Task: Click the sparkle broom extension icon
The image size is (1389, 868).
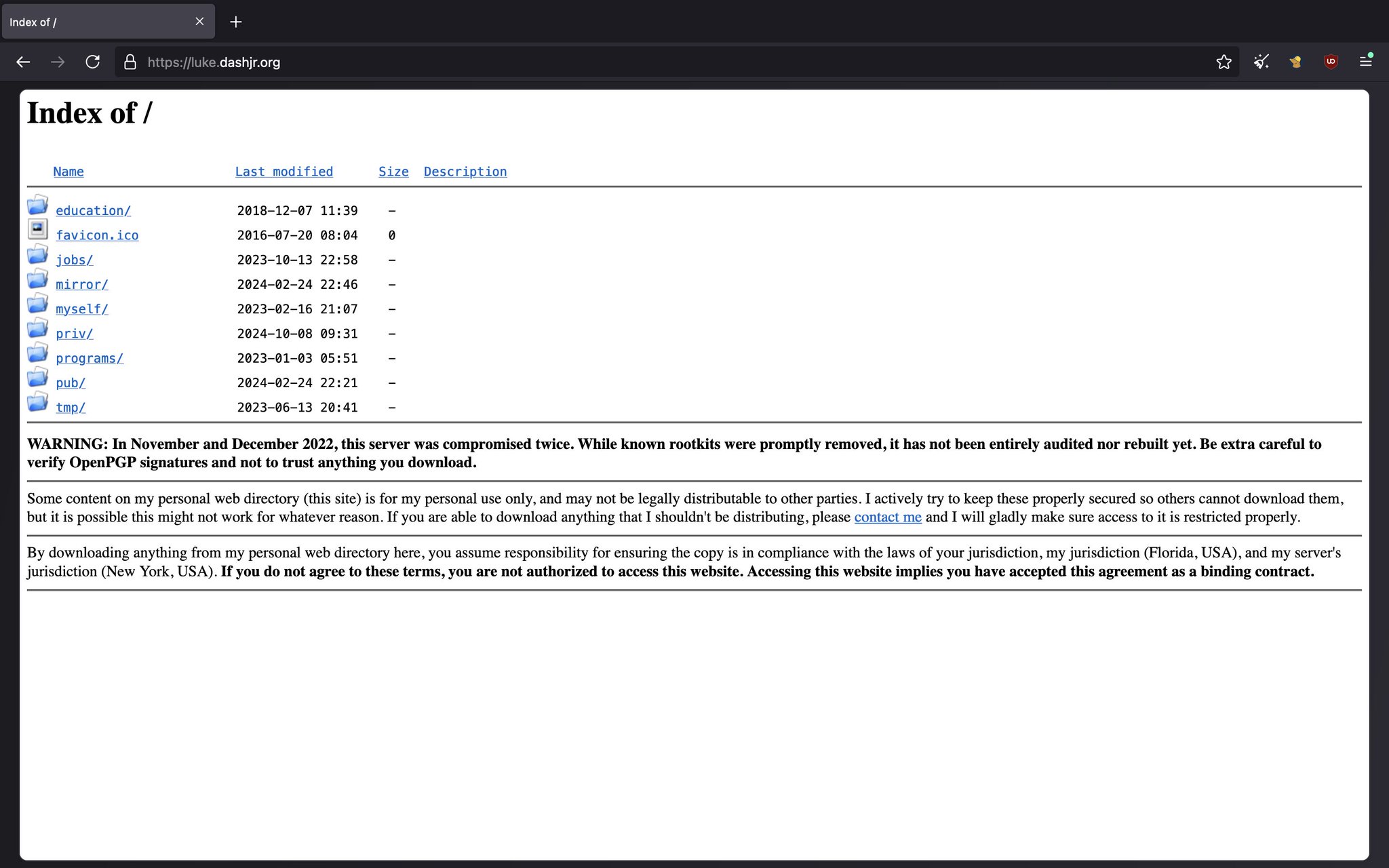Action: tap(1261, 62)
